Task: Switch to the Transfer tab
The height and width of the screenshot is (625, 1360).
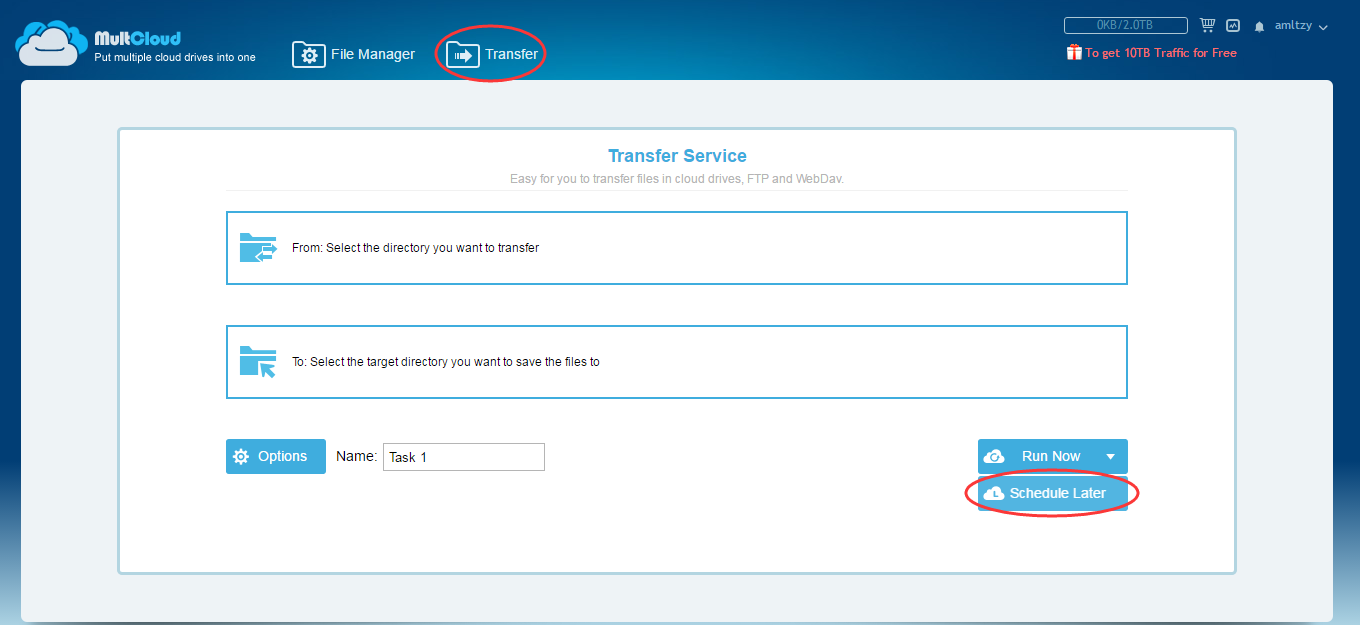Action: (492, 54)
